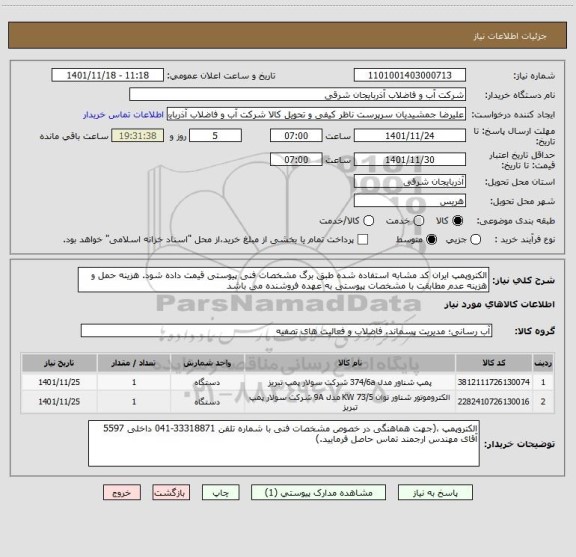The width and height of the screenshot is (576, 557).
Task: Click the چاپ print button
Action: pyautogui.click(x=221, y=493)
